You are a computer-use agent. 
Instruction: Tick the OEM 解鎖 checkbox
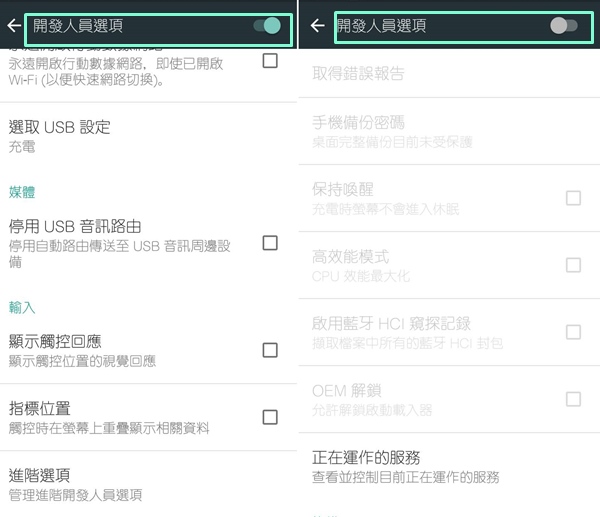(x=573, y=399)
